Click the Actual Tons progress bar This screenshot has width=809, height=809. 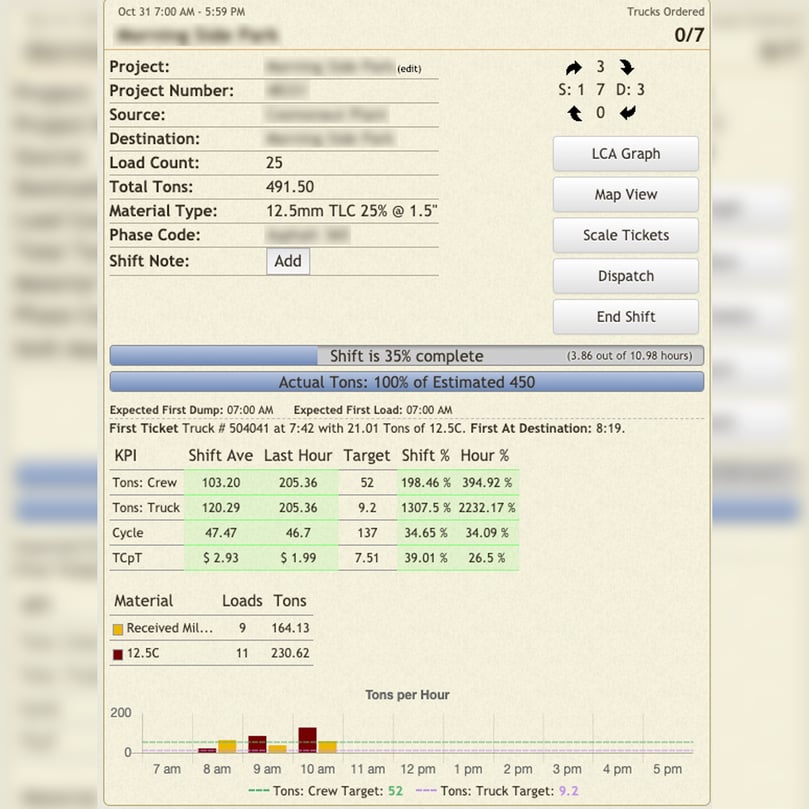point(406,382)
